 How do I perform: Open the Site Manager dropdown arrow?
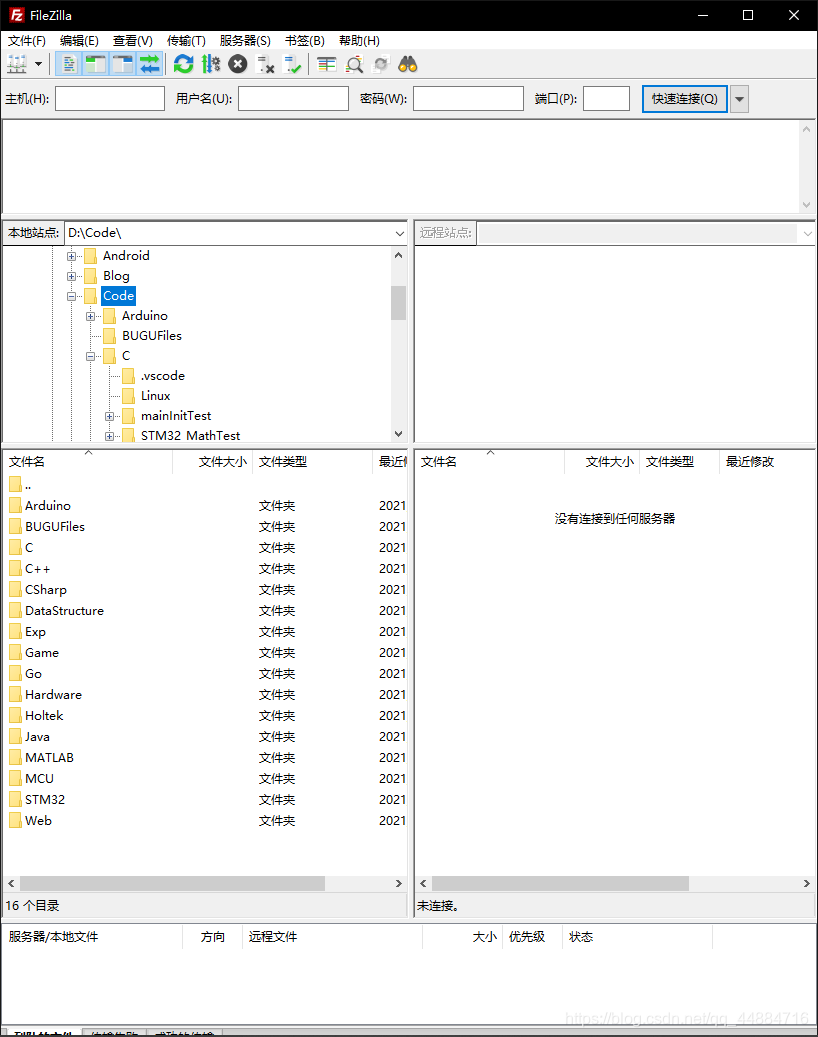click(x=38, y=64)
